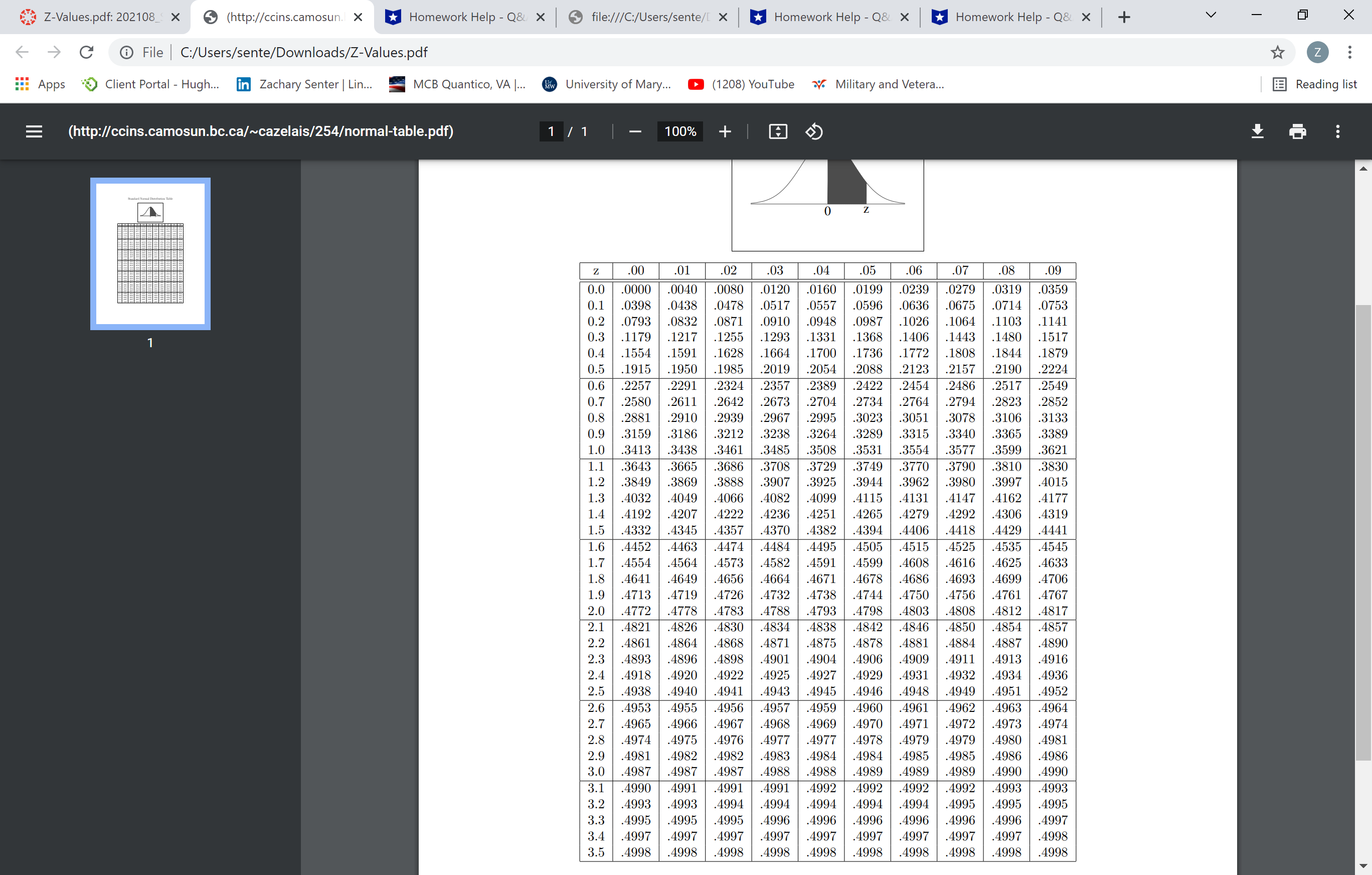Open the PDF more-options menu
The image size is (1372, 875).
[1338, 131]
